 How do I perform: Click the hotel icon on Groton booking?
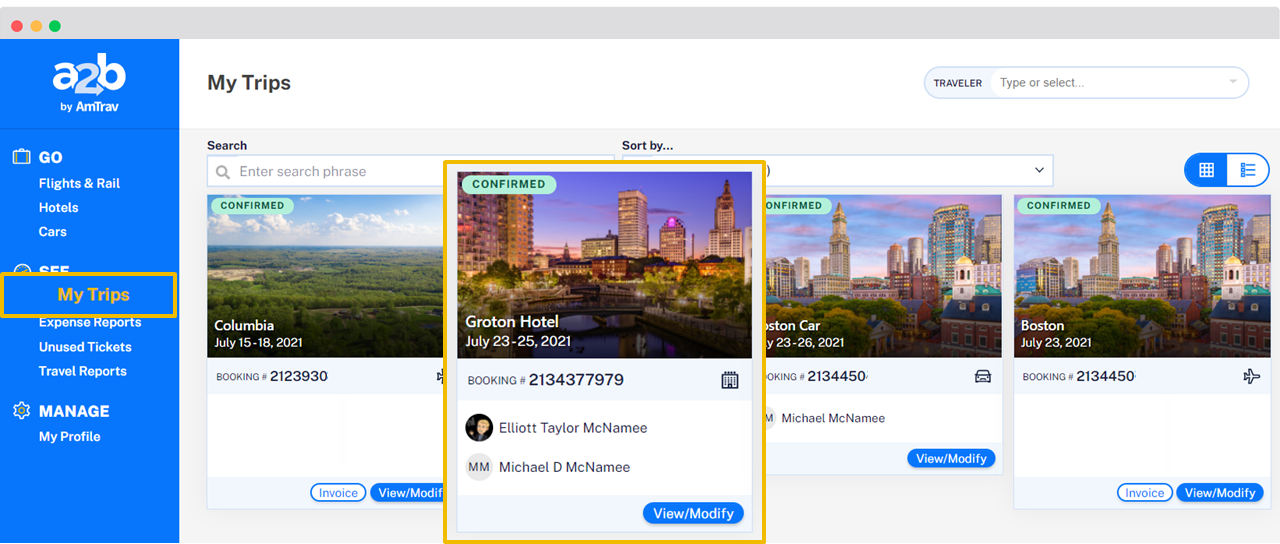[x=729, y=380]
